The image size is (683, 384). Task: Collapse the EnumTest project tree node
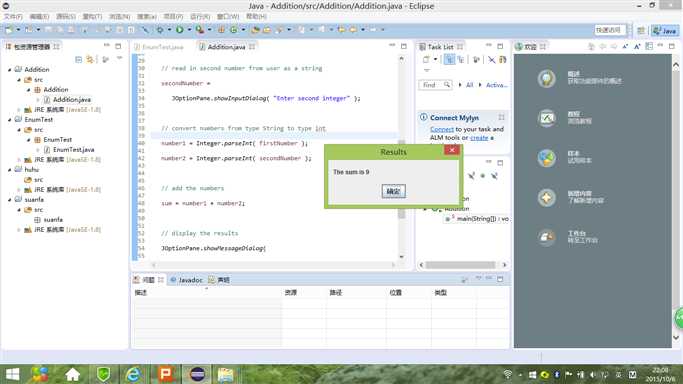10,120
